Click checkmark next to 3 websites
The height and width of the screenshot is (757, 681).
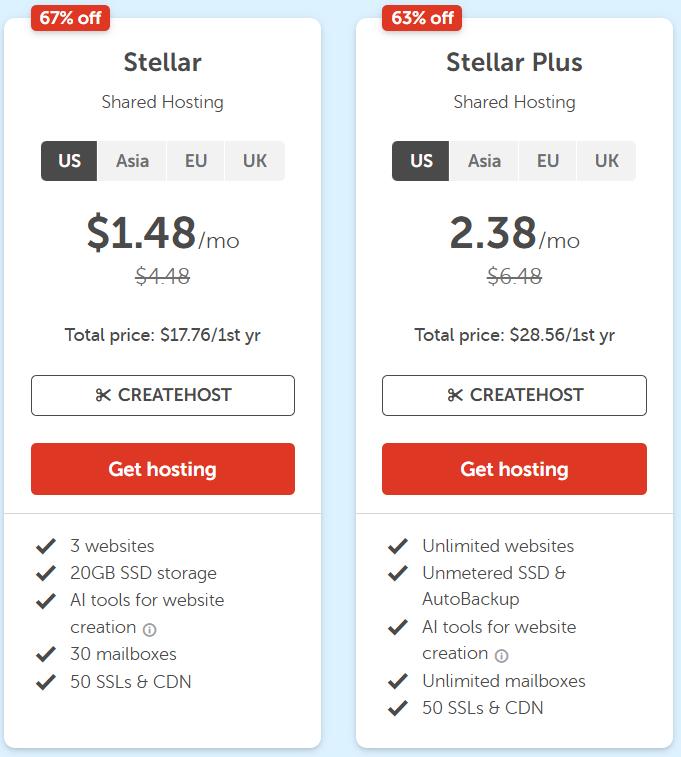coord(45,546)
